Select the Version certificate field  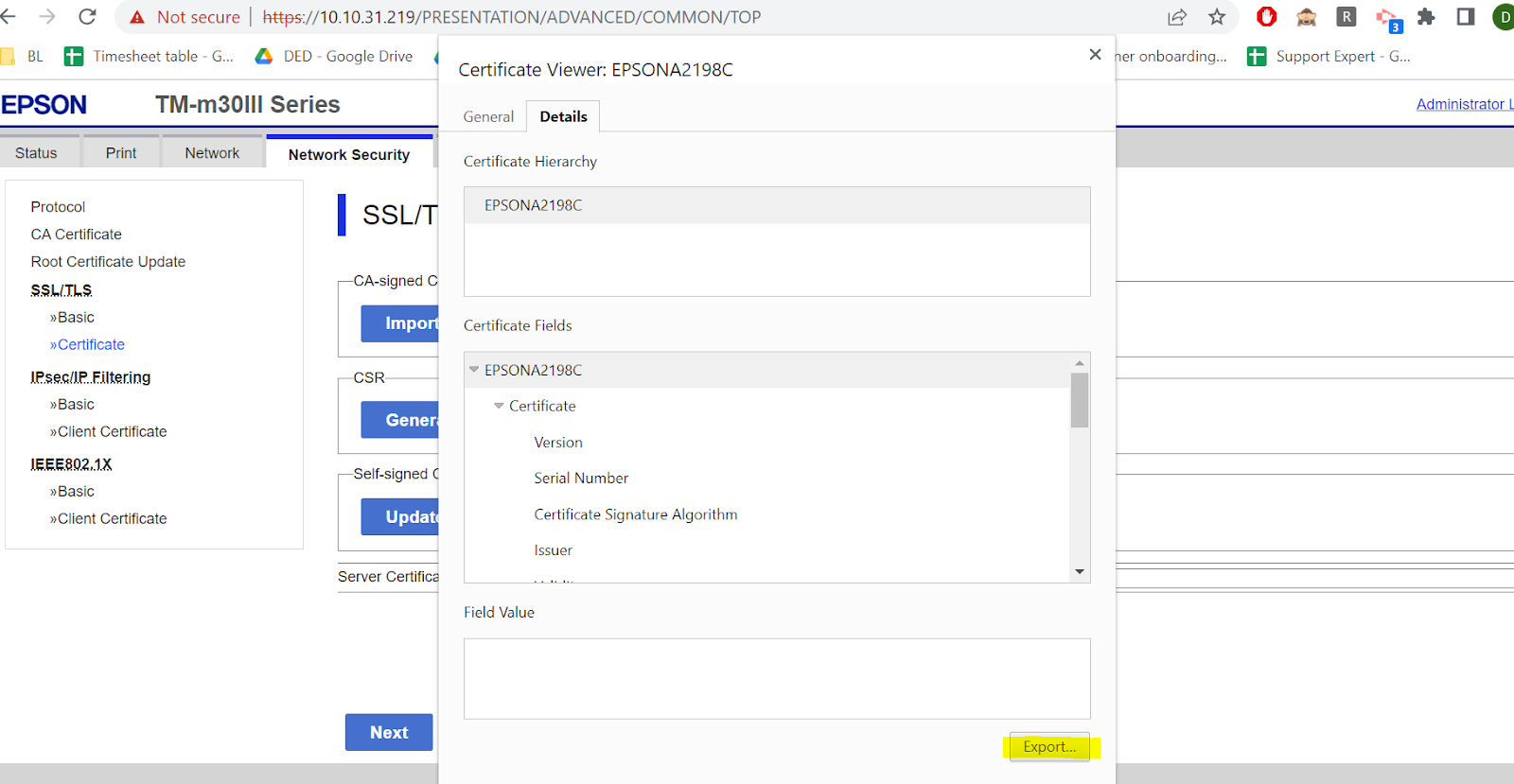tap(558, 443)
